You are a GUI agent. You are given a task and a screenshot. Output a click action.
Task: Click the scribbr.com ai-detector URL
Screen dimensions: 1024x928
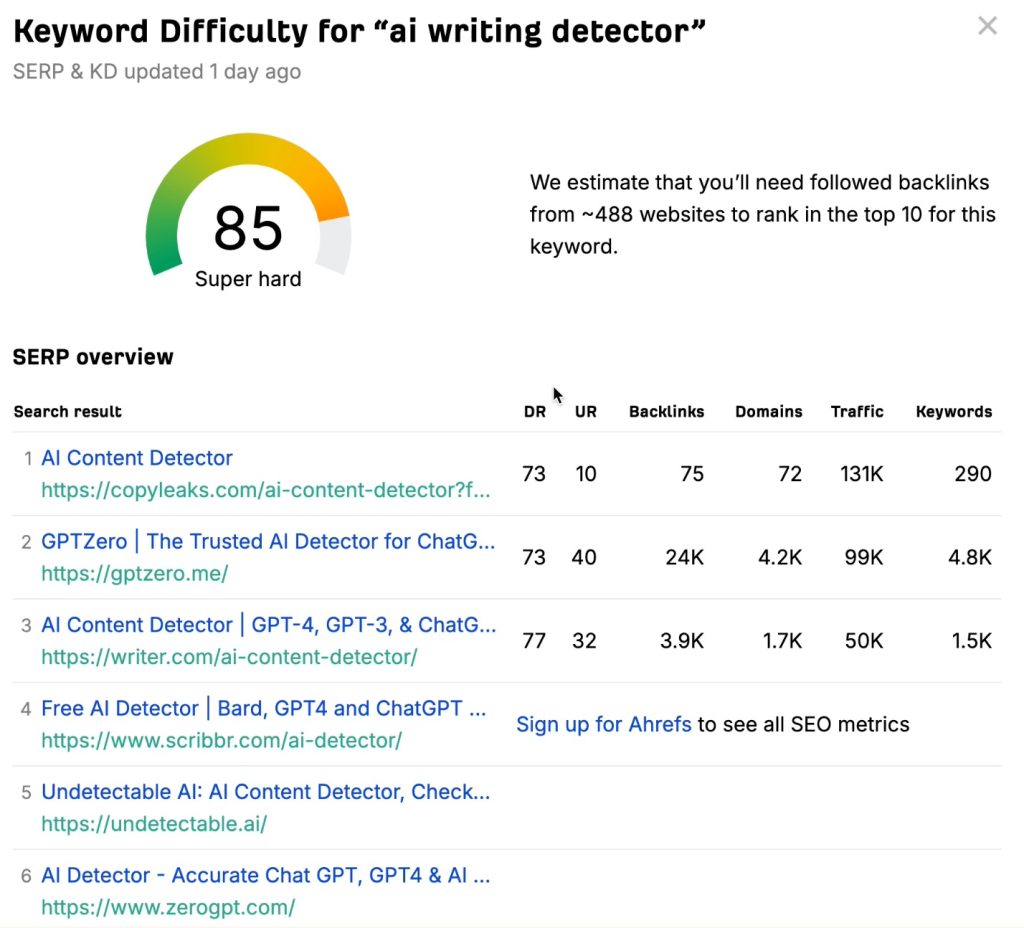point(221,741)
